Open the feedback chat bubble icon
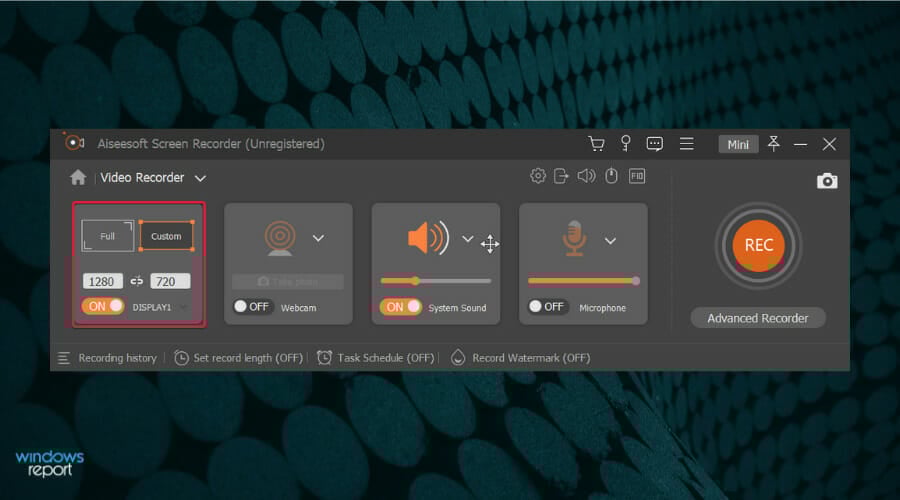 pos(654,144)
